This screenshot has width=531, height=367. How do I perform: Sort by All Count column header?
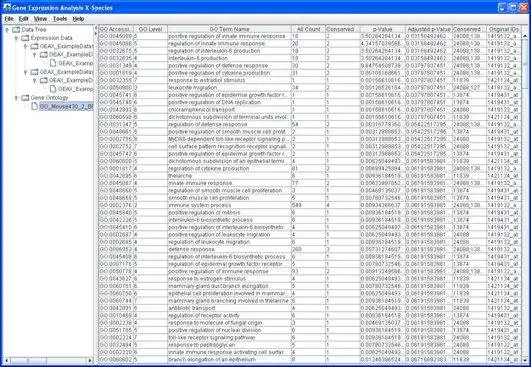click(x=308, y=29)
